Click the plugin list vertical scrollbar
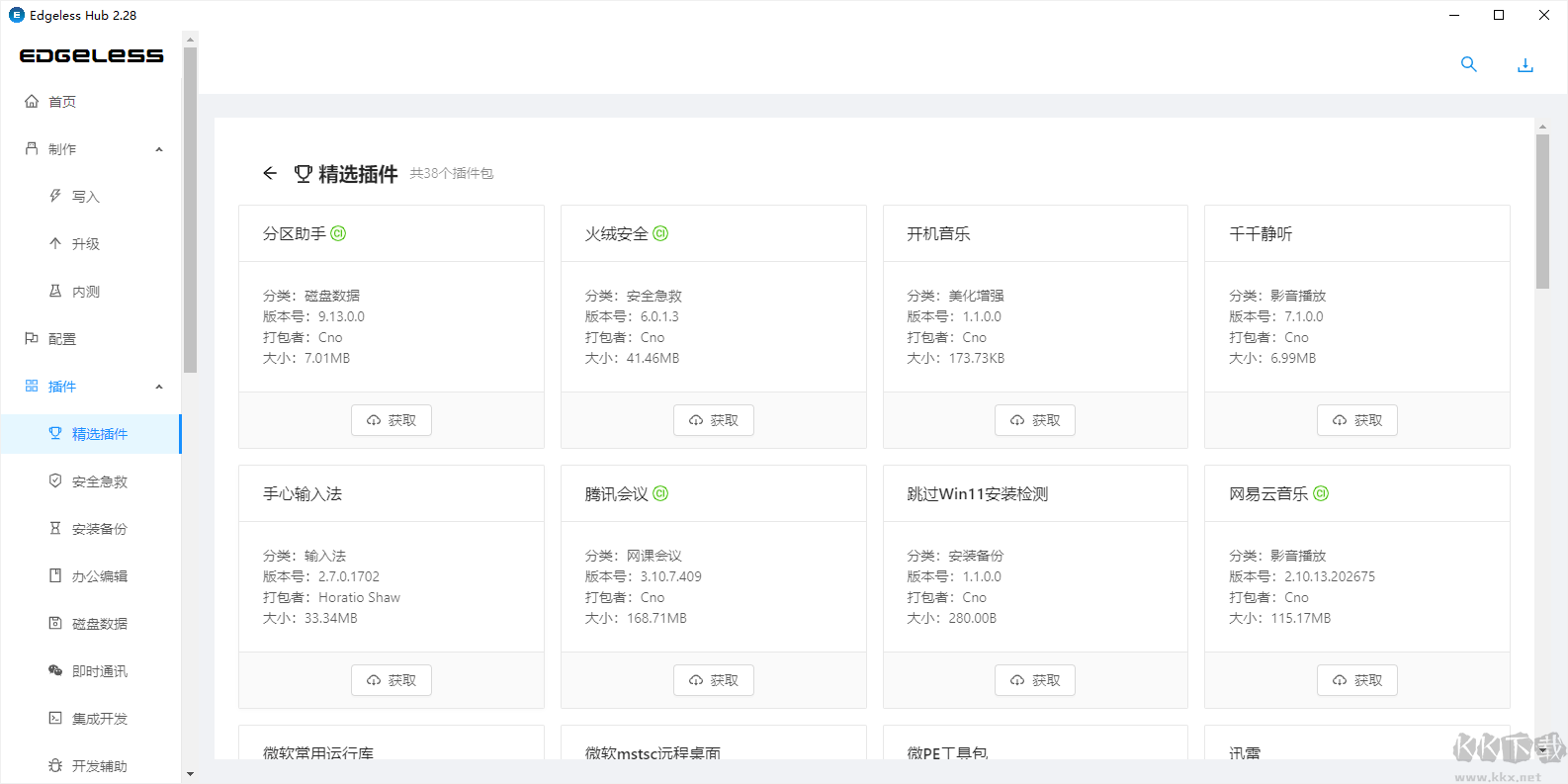This screenshot has width=1568, height=784. tap(1542, 212)
